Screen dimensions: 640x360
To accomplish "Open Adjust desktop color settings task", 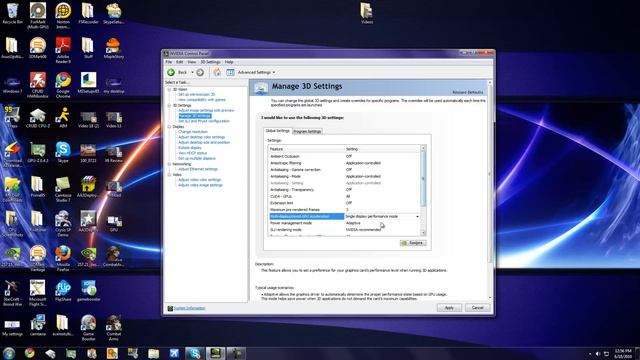I will point(202,137).
